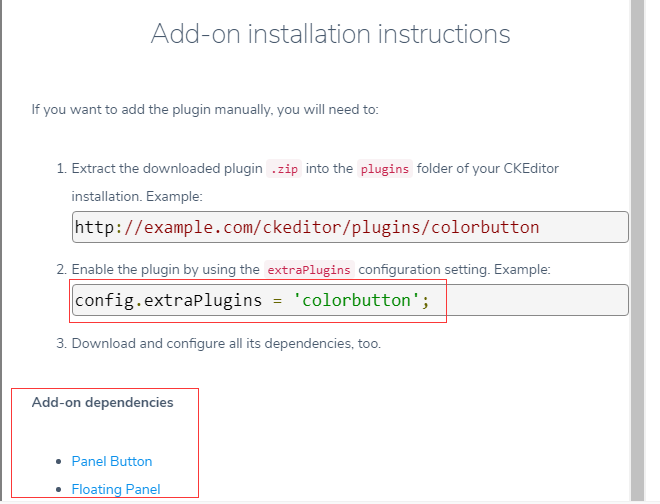Click 'http' at the start of the example URL
Screen dimensions: 660x504
click(x=94, y=227)
